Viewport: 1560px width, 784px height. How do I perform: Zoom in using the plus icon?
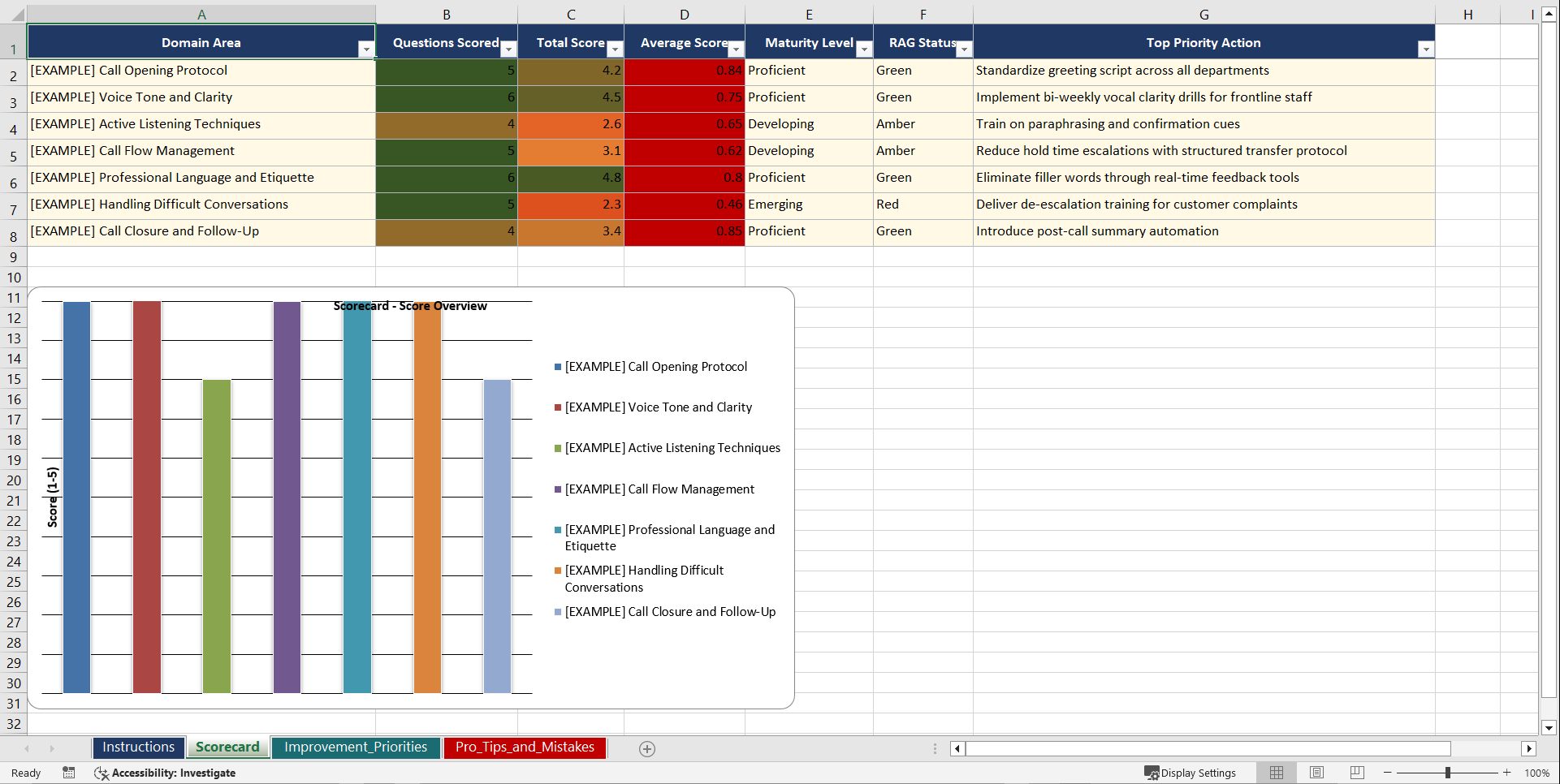click(x=1506, y=773)
